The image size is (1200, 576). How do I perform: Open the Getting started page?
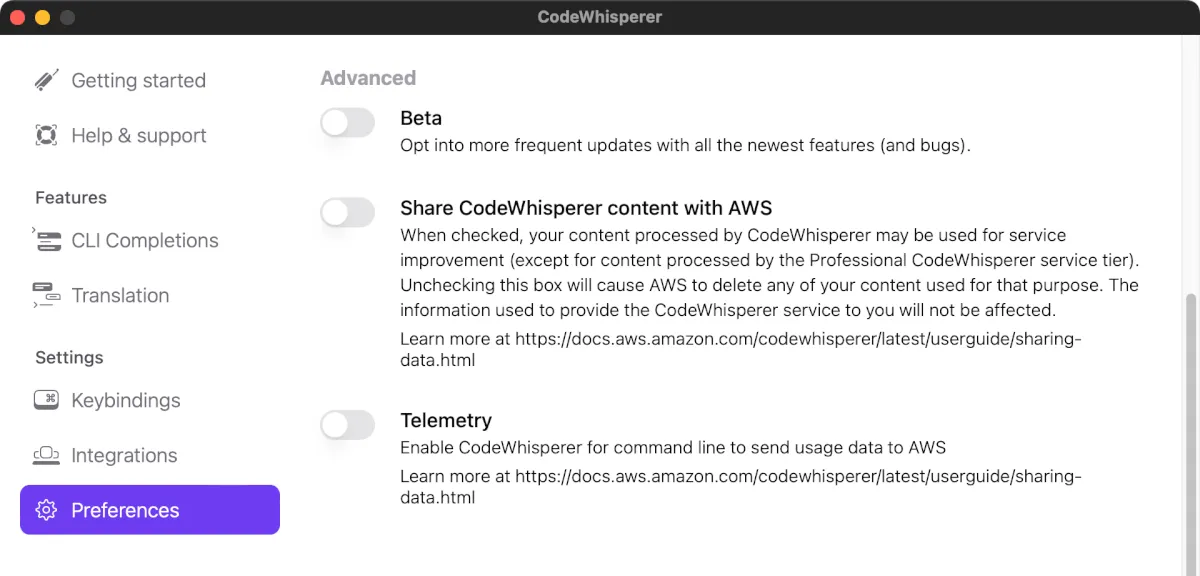(138, 80)
